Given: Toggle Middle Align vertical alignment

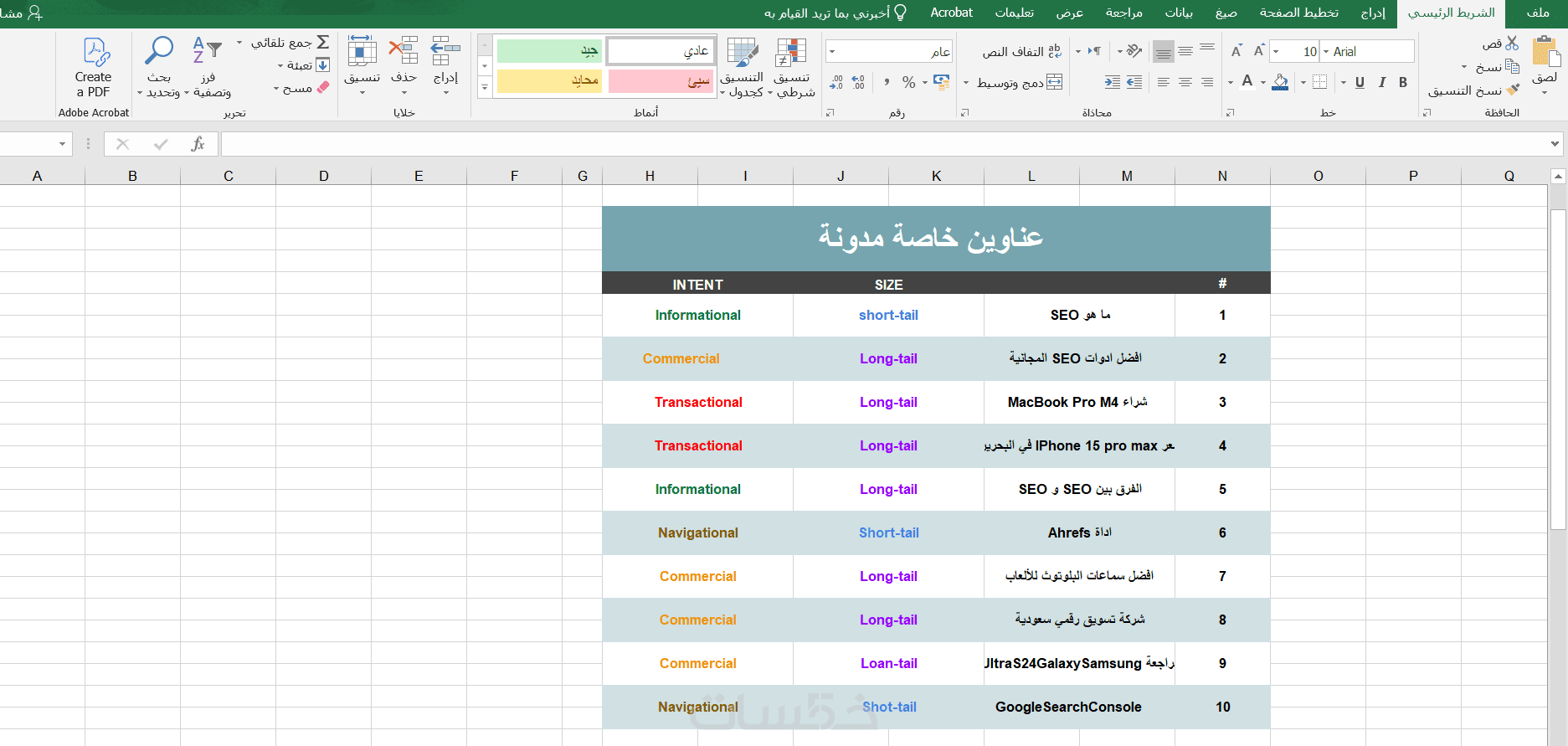Looking at the screenshot, I should (1185, 52).
